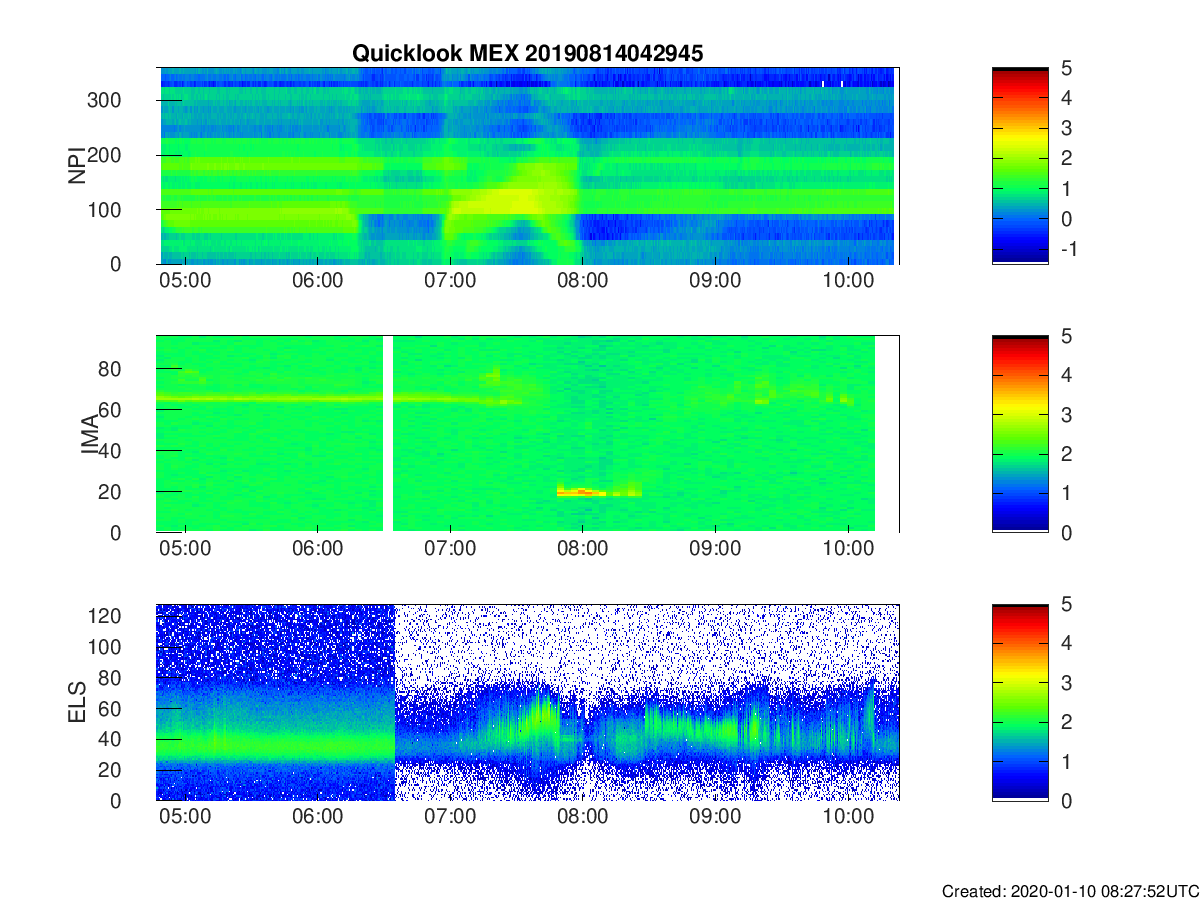Click the 06:00 tick under NPI panel
The image size is (1200, 900).
click(x=318, y=280)
